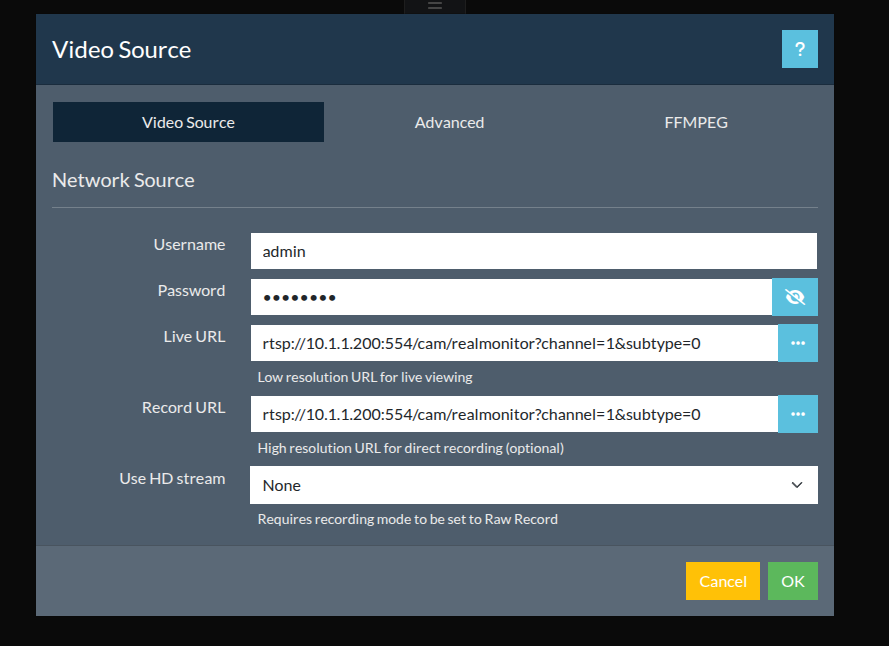Click the 'Network Source' section heading
Image resolution: width=889 pixels, height=646 pixels.
click(123, 180)
